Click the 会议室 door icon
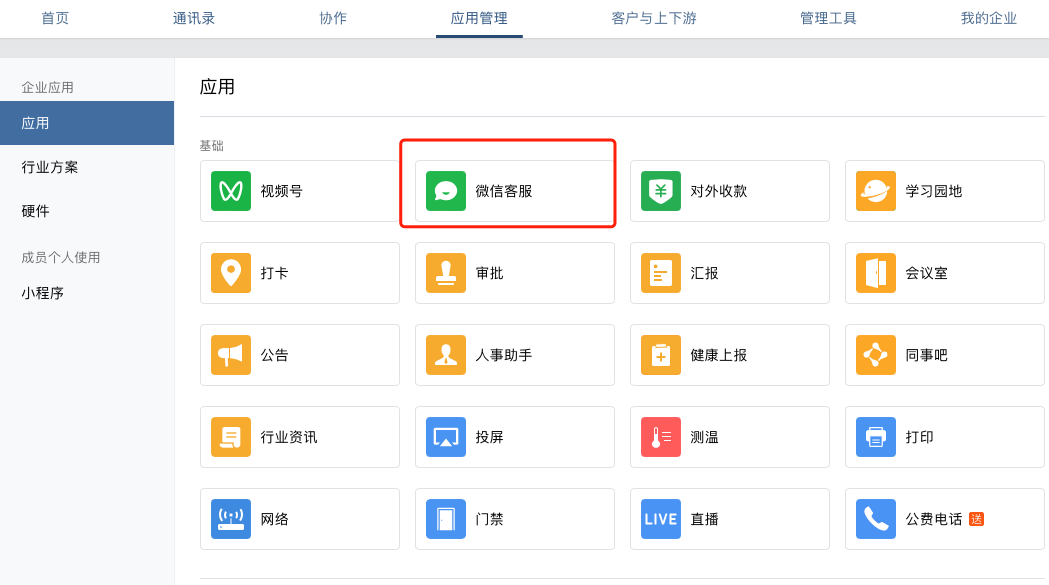This screenshot has width=1049, height=585. pyautogui.click(x=876, y=272)
